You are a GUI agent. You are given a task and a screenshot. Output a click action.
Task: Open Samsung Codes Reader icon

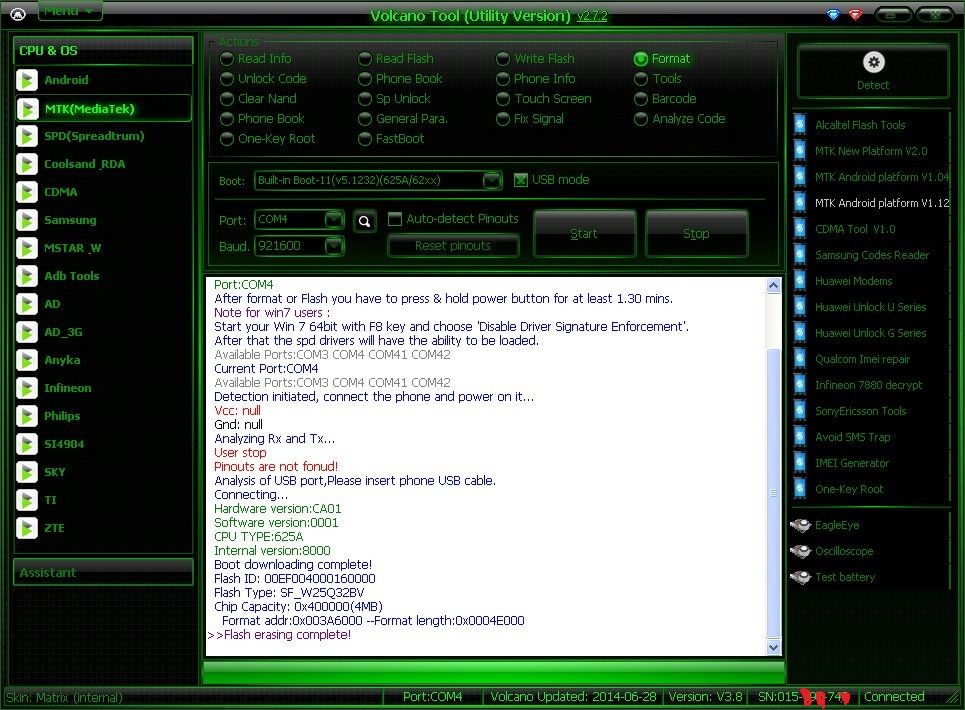[x=800, y=254]
